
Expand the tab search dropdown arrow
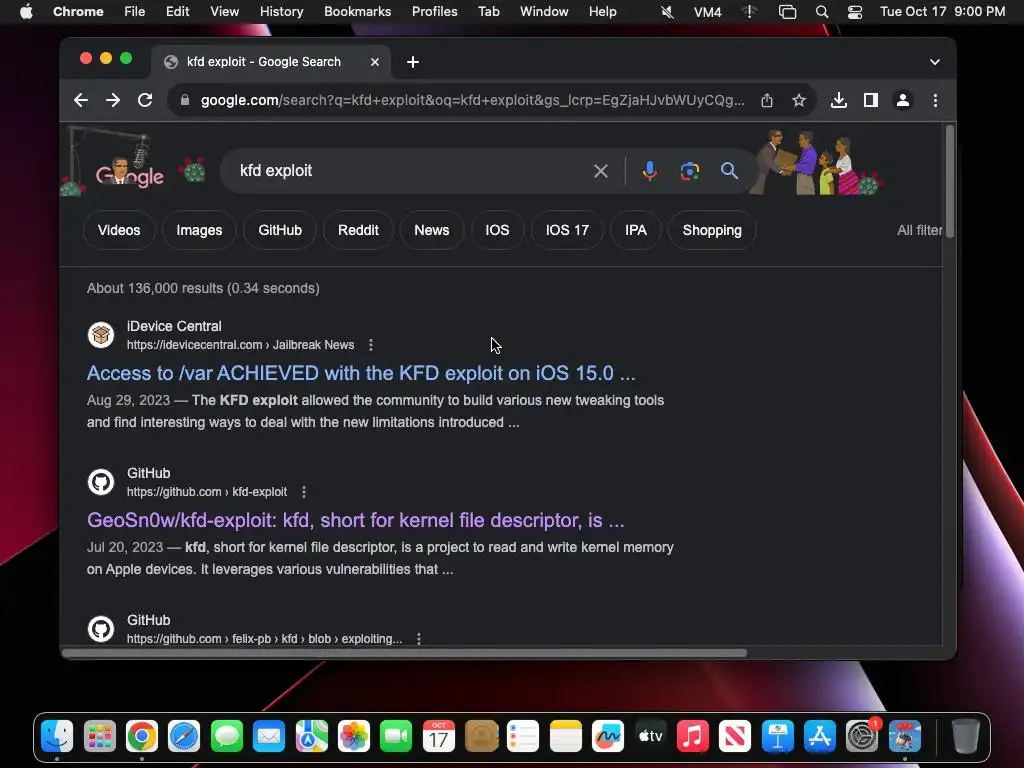click(x=935, y=61)
